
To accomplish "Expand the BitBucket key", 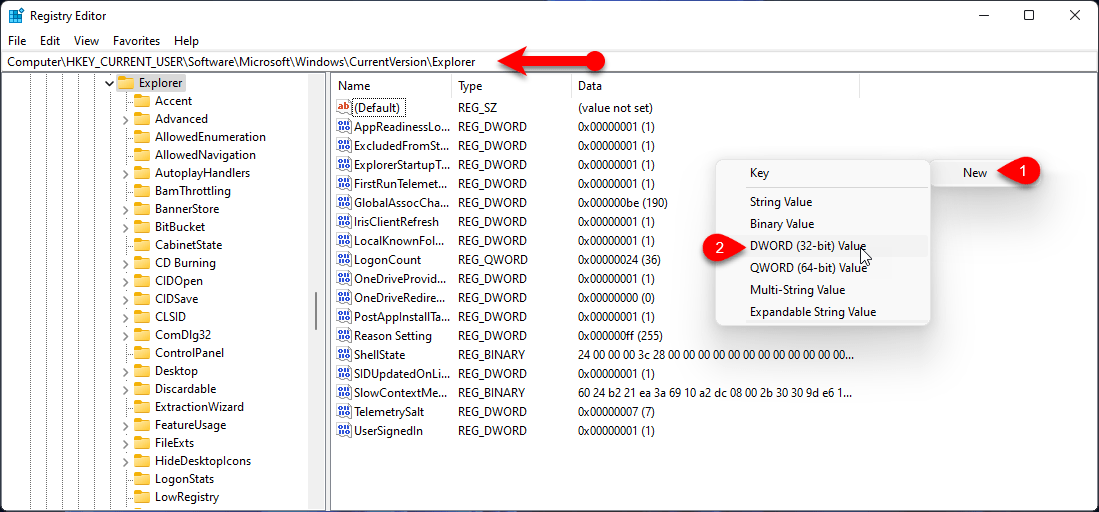I will point(125,227).
